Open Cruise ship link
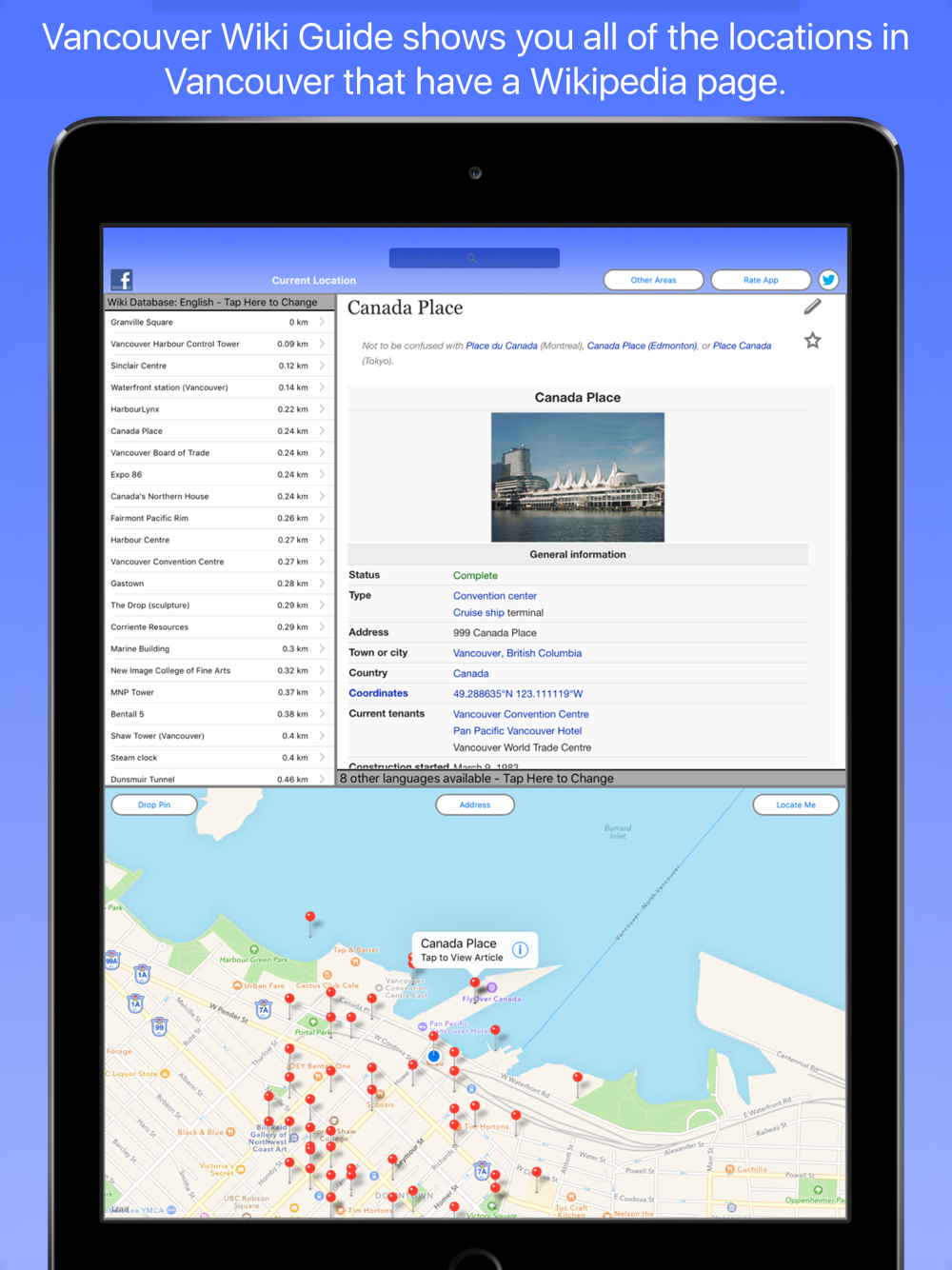 [x=479, y=613]
